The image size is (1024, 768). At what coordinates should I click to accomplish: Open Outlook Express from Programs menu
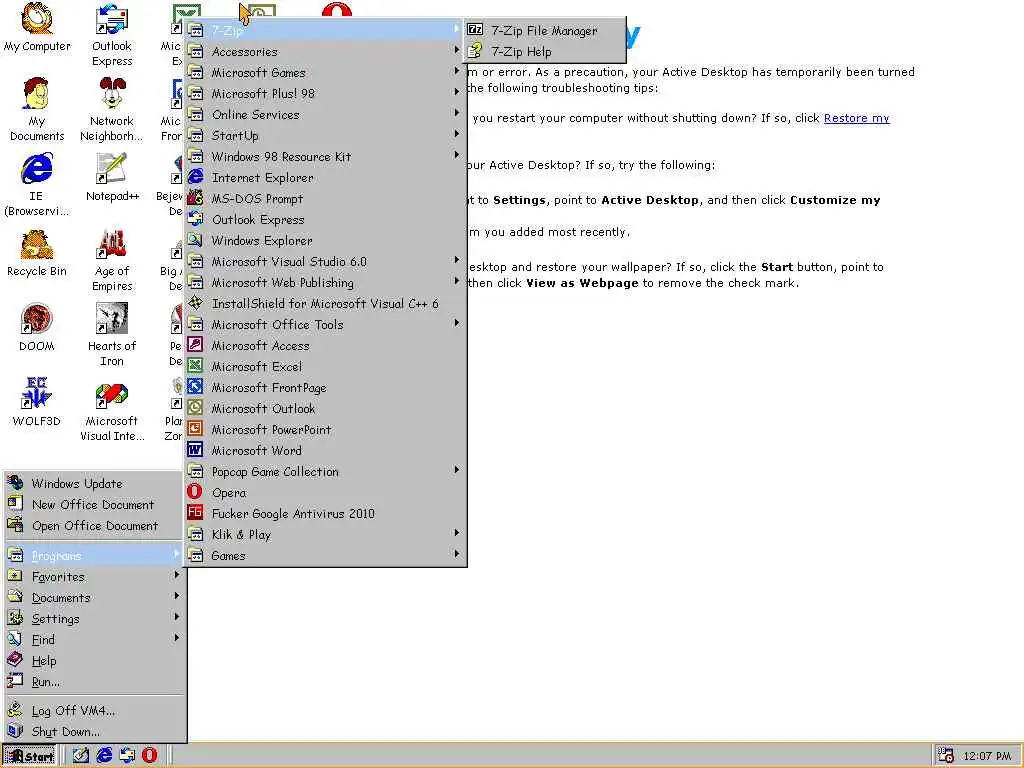click(x=325, y=219)
